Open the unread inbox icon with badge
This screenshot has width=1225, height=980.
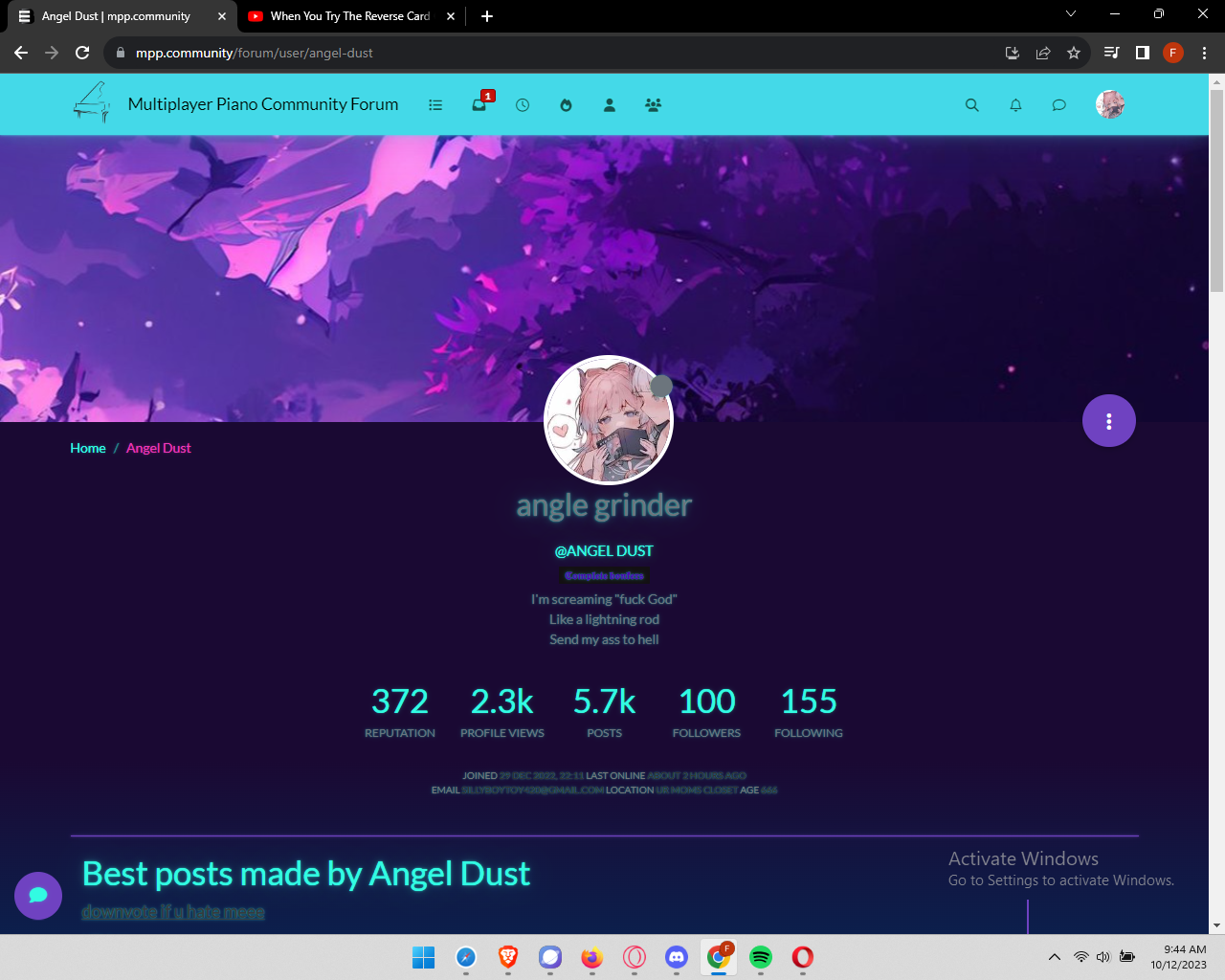(480, 103)
